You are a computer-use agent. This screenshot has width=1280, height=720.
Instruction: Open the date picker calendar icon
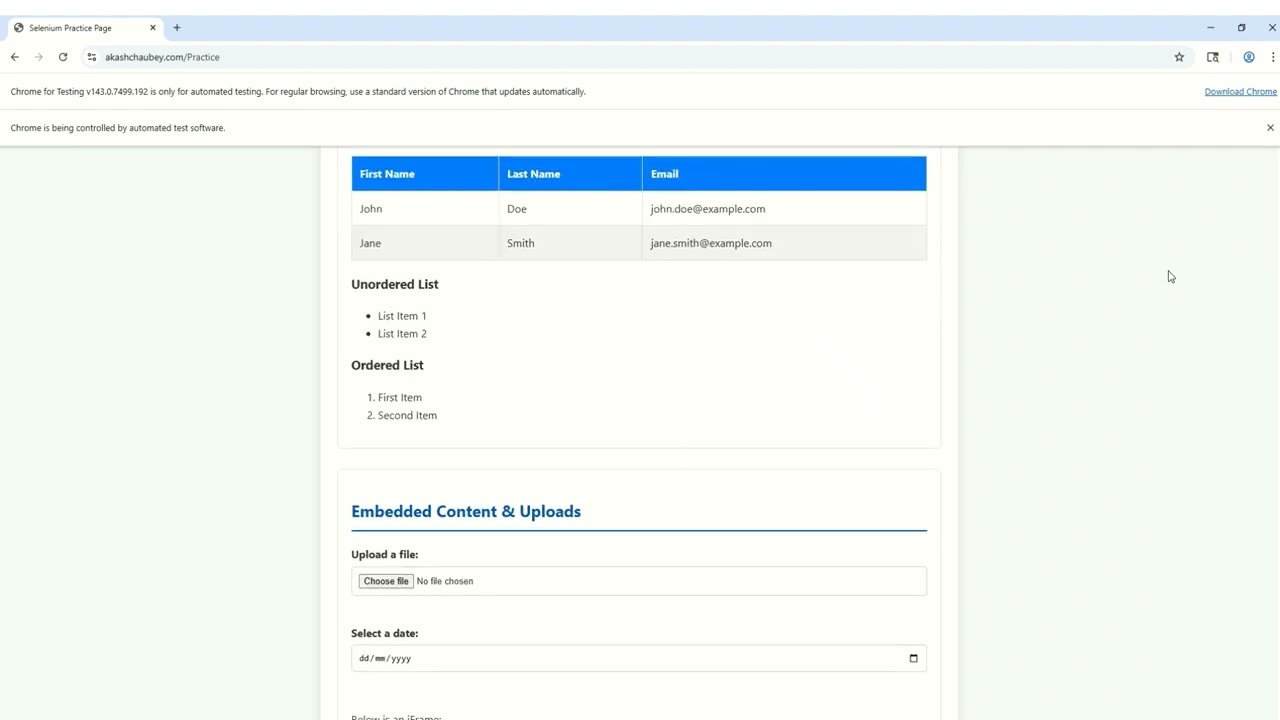[913, 658]
